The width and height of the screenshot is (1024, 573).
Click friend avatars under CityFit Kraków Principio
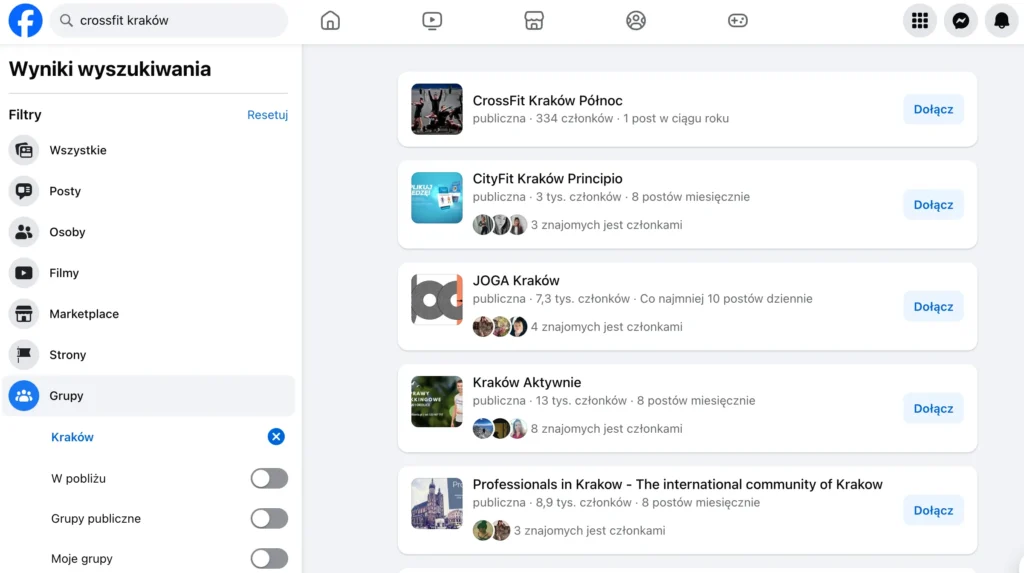pos(500,225)
